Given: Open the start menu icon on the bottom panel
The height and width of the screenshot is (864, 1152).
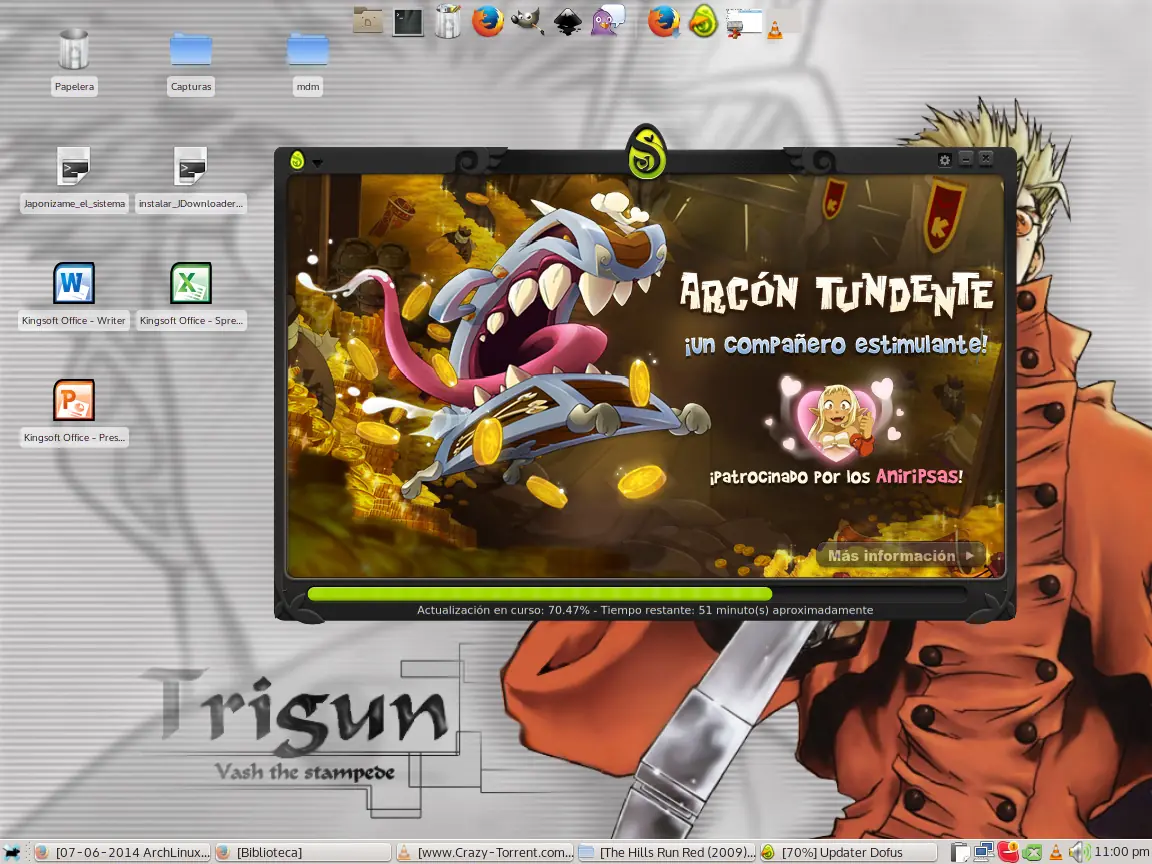Looking at the screenshot, I should click(12, 852).
